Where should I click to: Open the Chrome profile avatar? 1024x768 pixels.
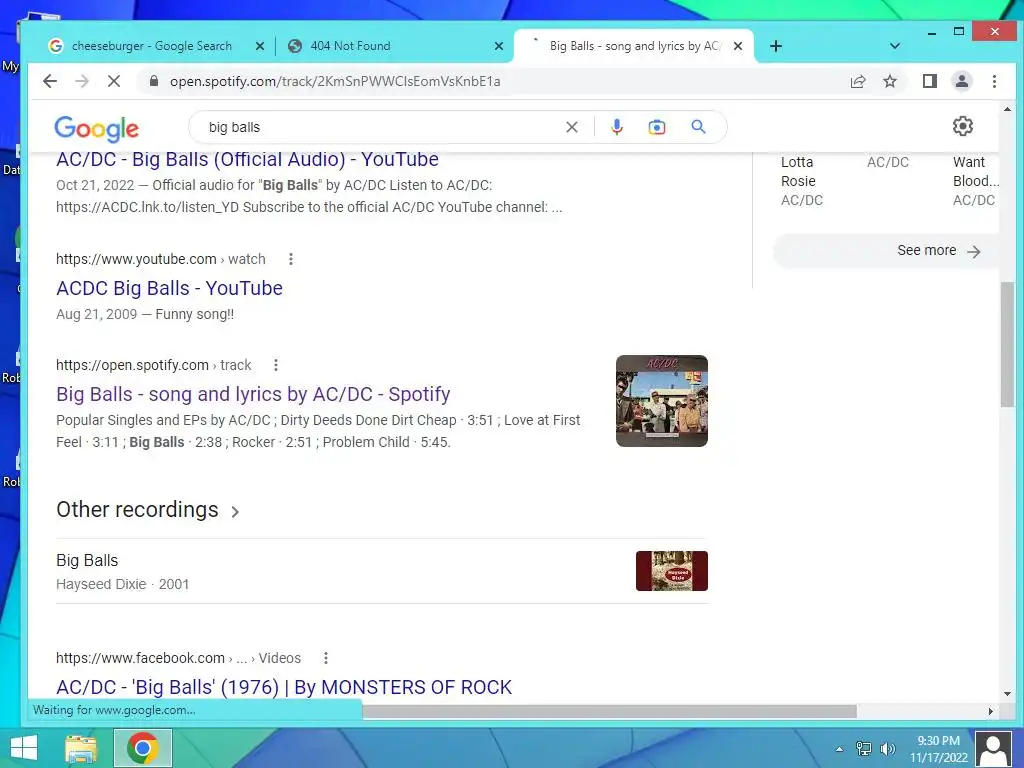click(x=961, y=81)
